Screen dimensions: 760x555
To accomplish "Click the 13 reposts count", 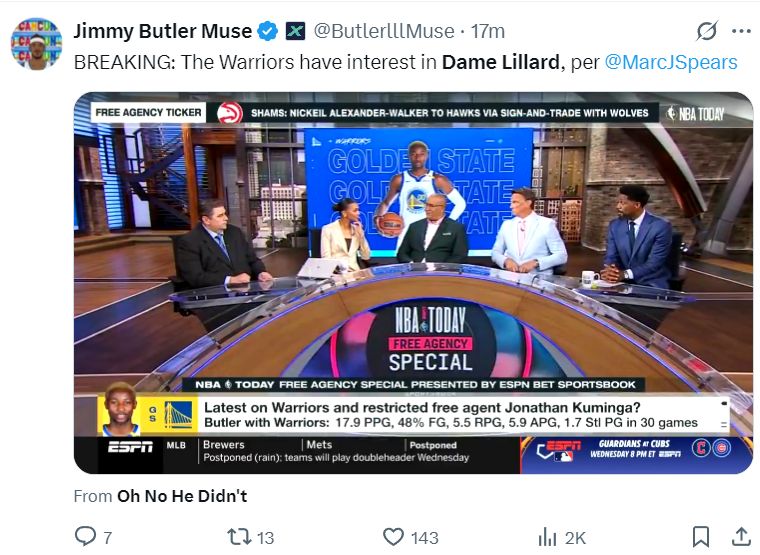I will click(x=265, y=538).
